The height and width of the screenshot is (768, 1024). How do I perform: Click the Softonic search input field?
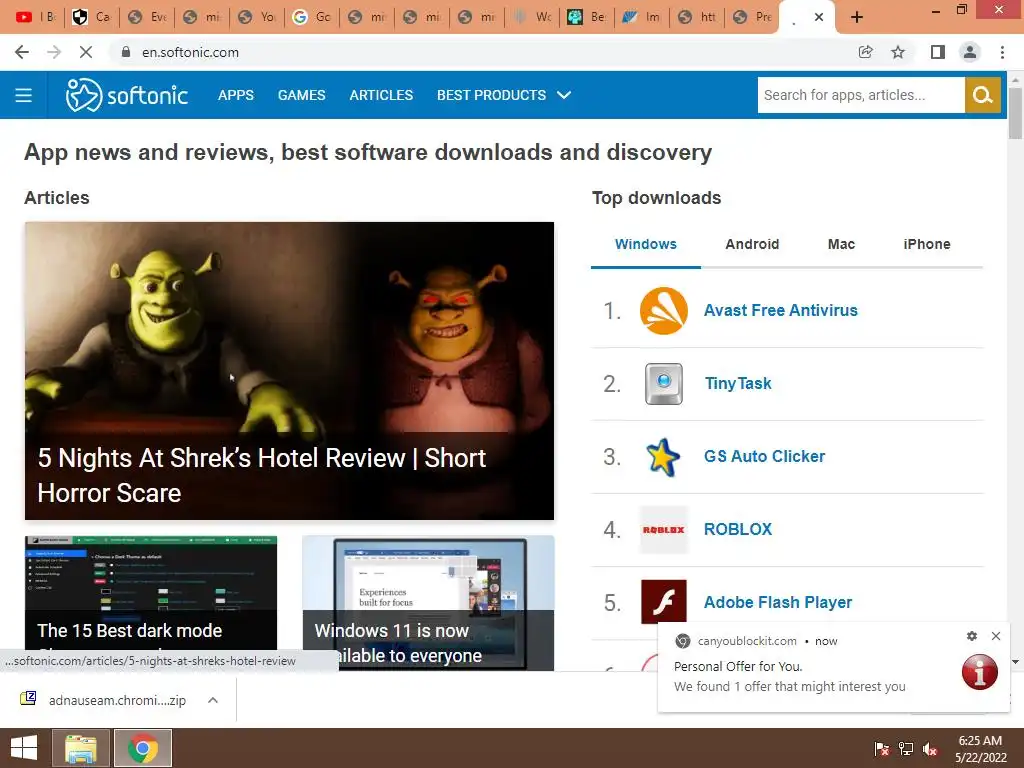click(861, 95)
